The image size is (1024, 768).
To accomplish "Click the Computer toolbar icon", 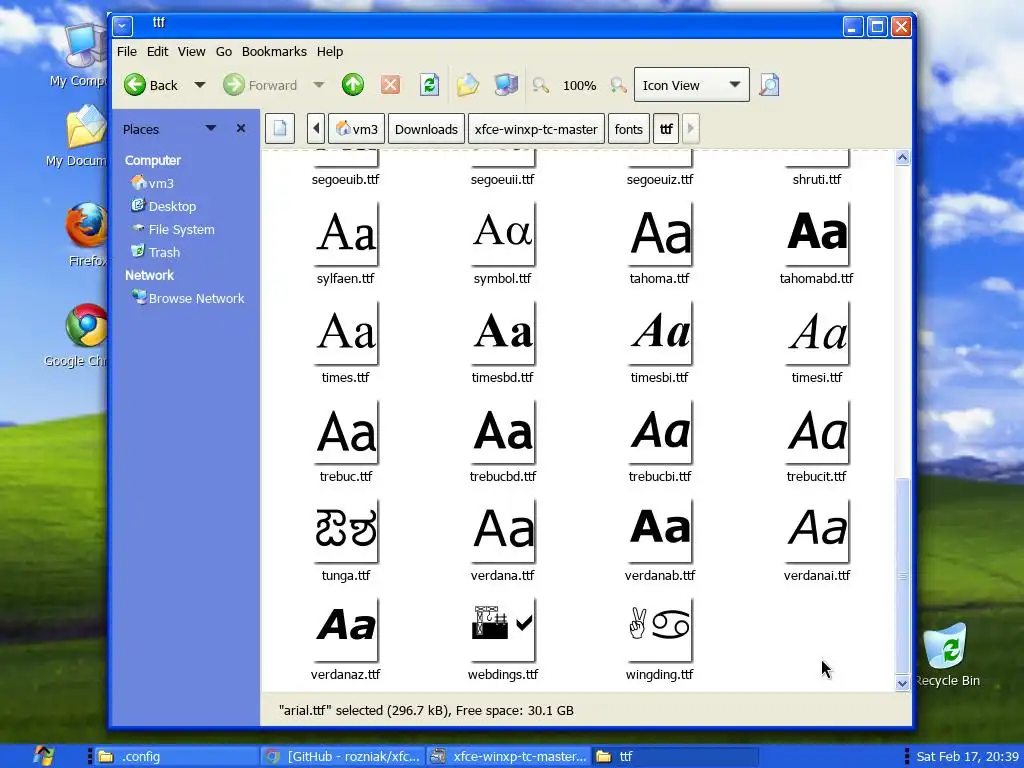I will point(506,85).
